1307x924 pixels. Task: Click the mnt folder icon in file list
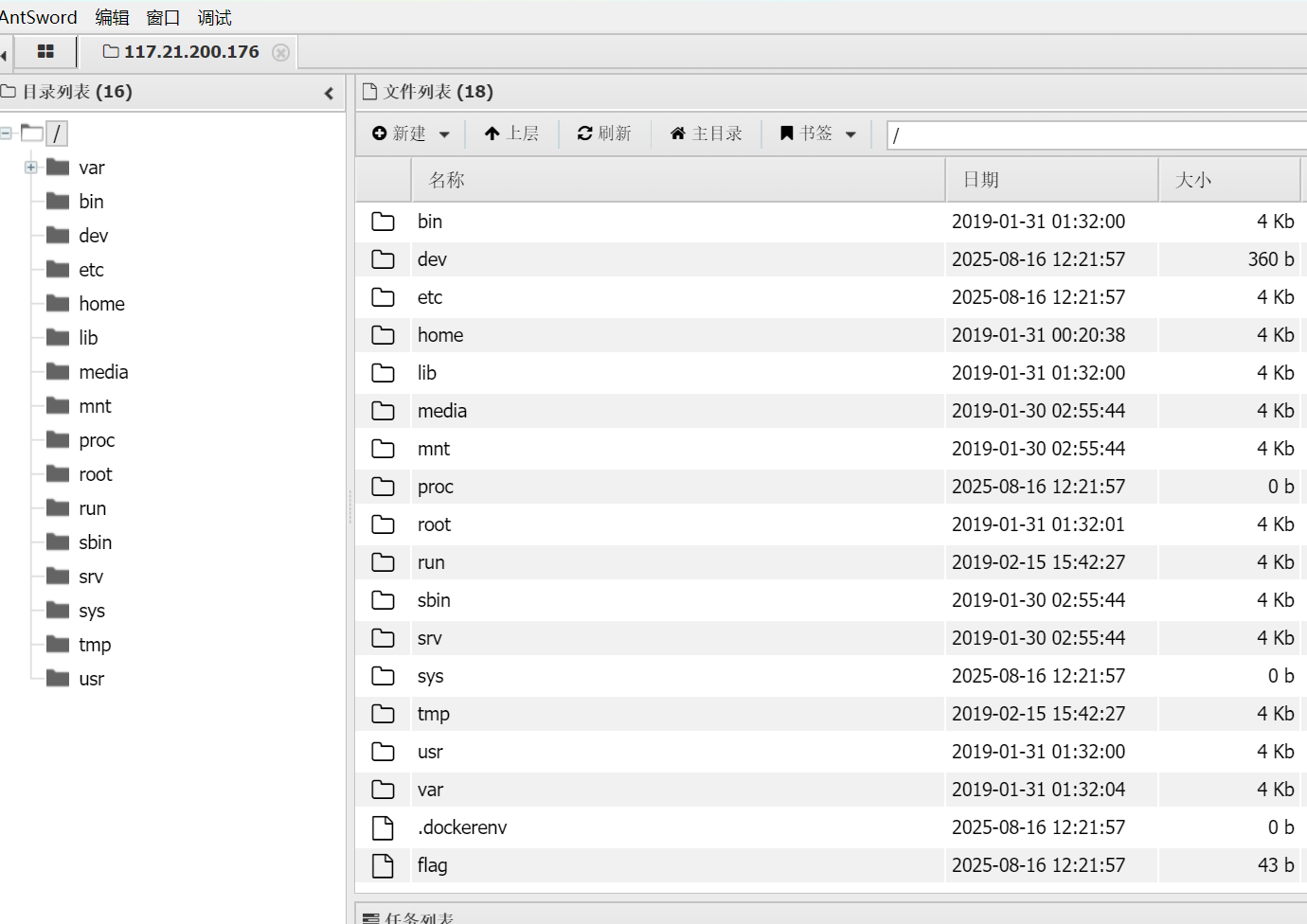(383, 449)
